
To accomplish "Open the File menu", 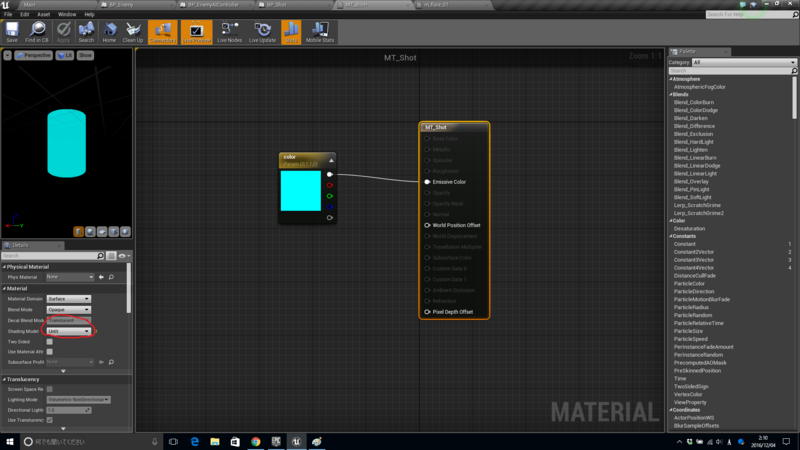I will 8,14.
